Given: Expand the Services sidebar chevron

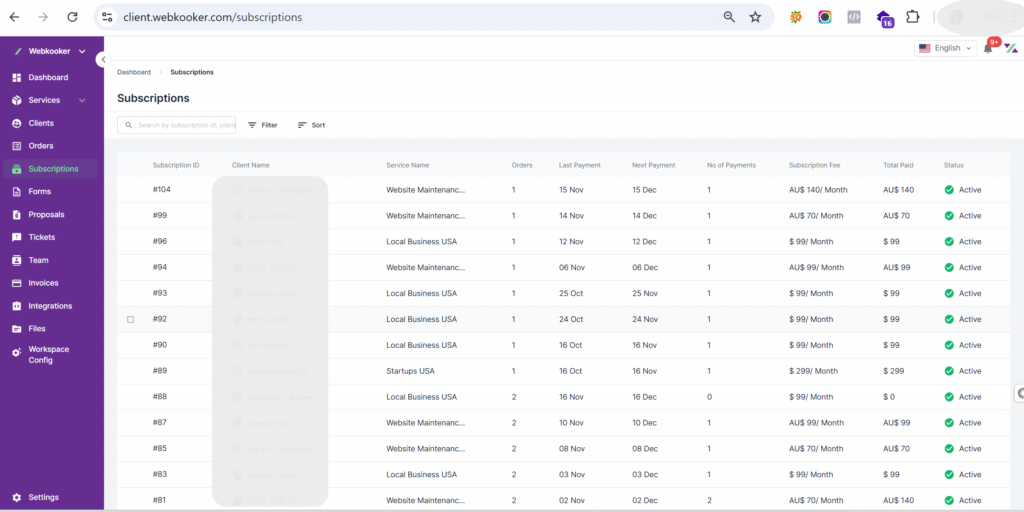Looking at the screenshot, I should pos(82,101).
